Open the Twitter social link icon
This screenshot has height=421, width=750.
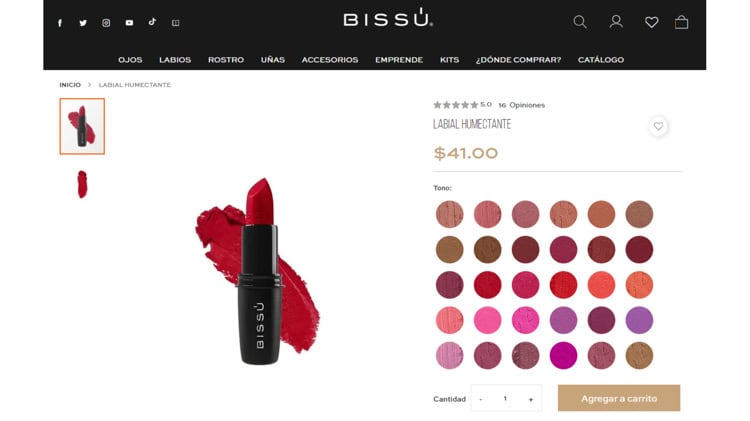pos(83,22)
